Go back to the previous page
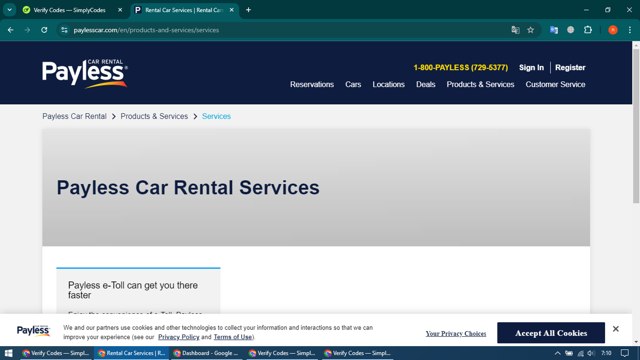 click(11, 30)
